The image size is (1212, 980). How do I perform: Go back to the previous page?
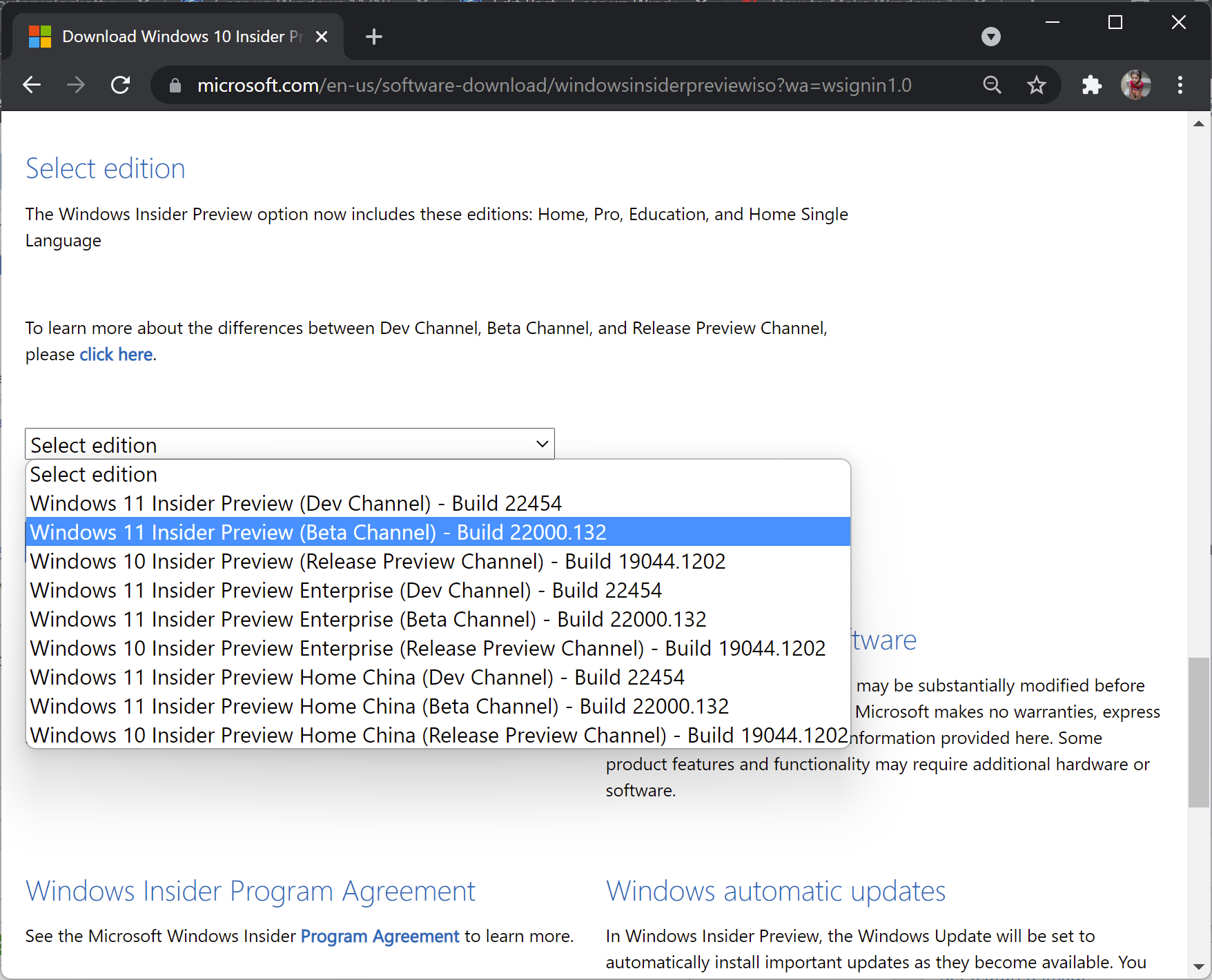(x=32, y=85)
